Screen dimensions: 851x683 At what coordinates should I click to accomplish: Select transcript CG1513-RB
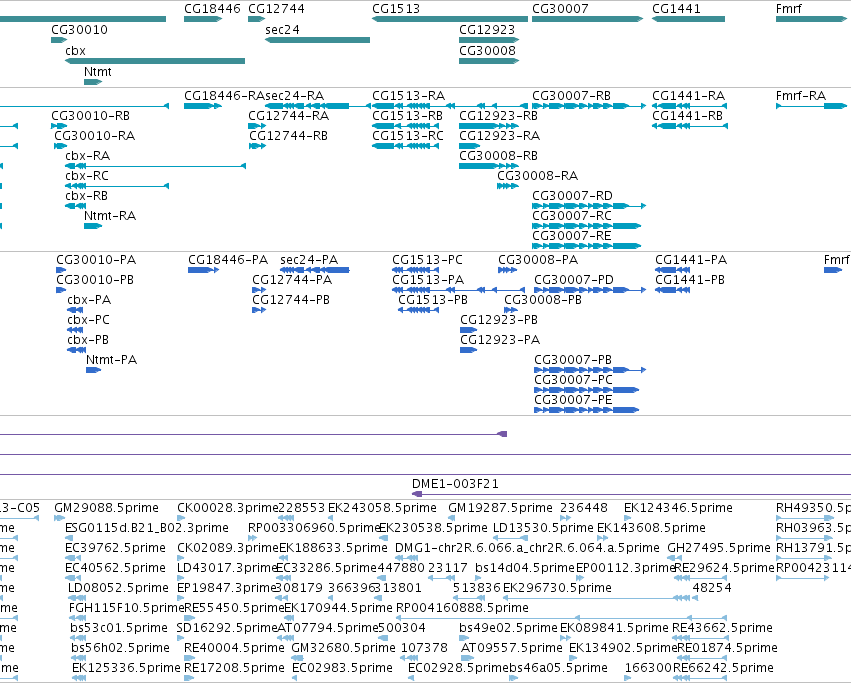click(407, 116)
